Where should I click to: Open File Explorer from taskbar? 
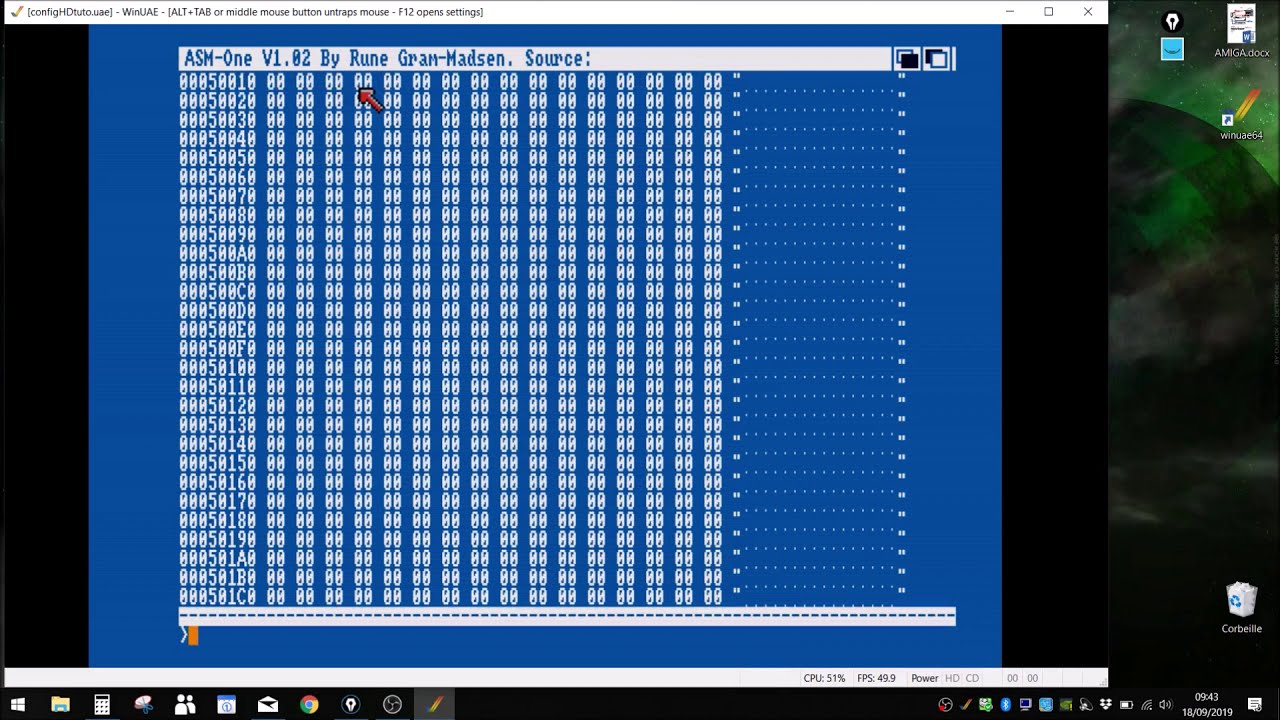60,705
